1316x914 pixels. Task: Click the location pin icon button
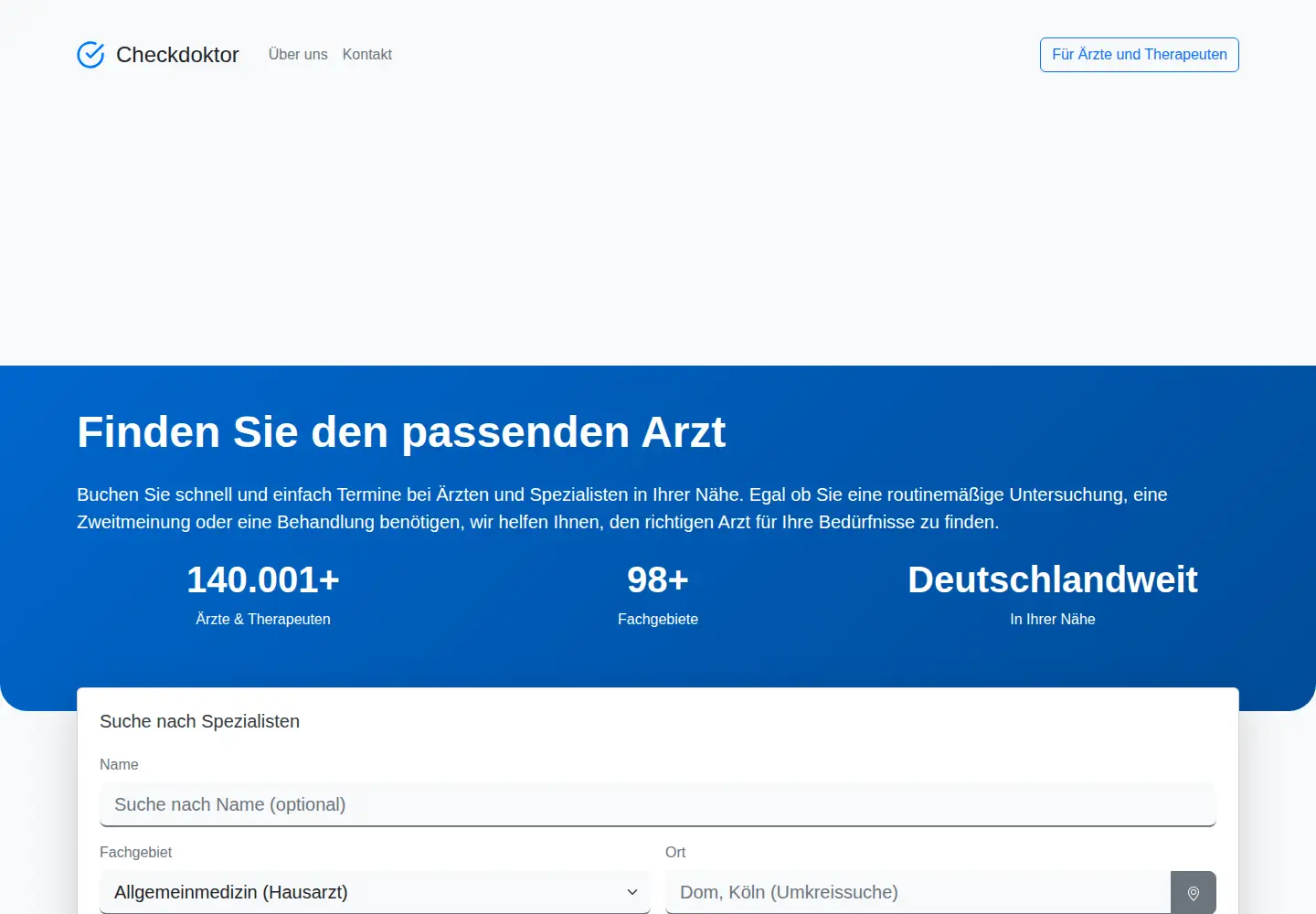(1194, 893)
